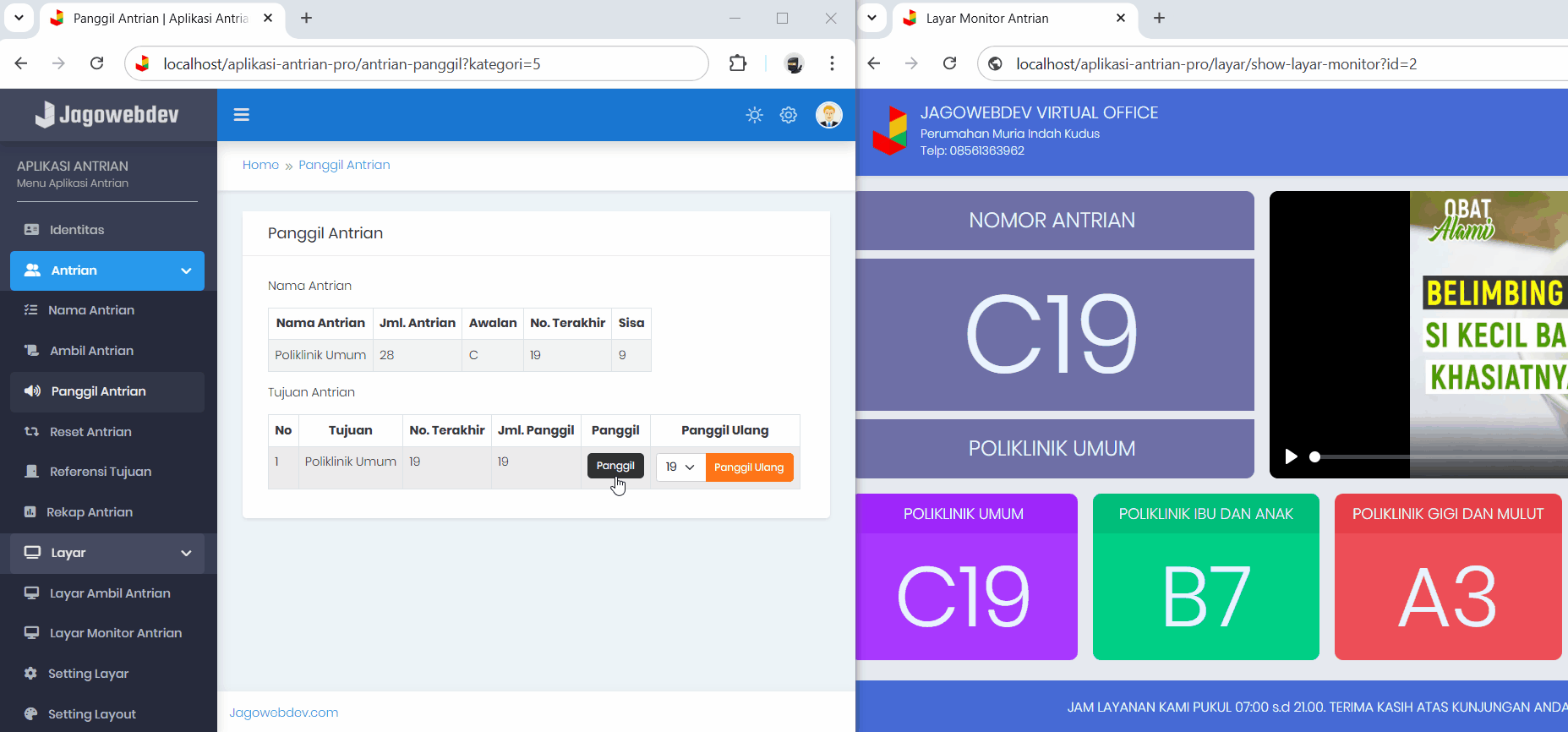Click the Jagowebdev sidebar logo

pos(107,115)
